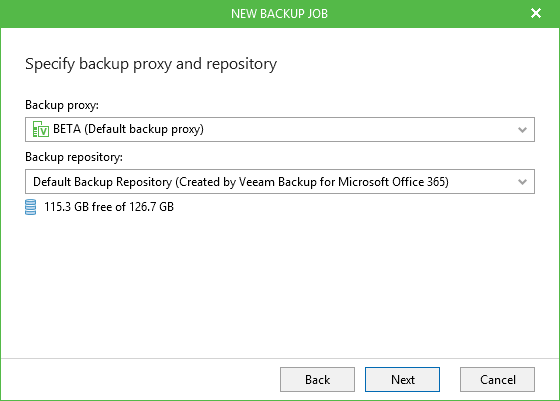Cancel the new backup job wizard
The width and height of the screenshot is (560, 401).
(497, 380)
